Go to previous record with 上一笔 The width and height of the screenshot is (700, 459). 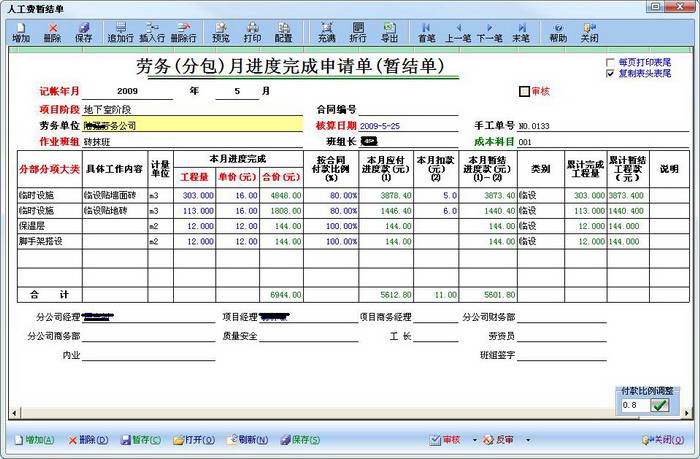(x=458, y=33)
